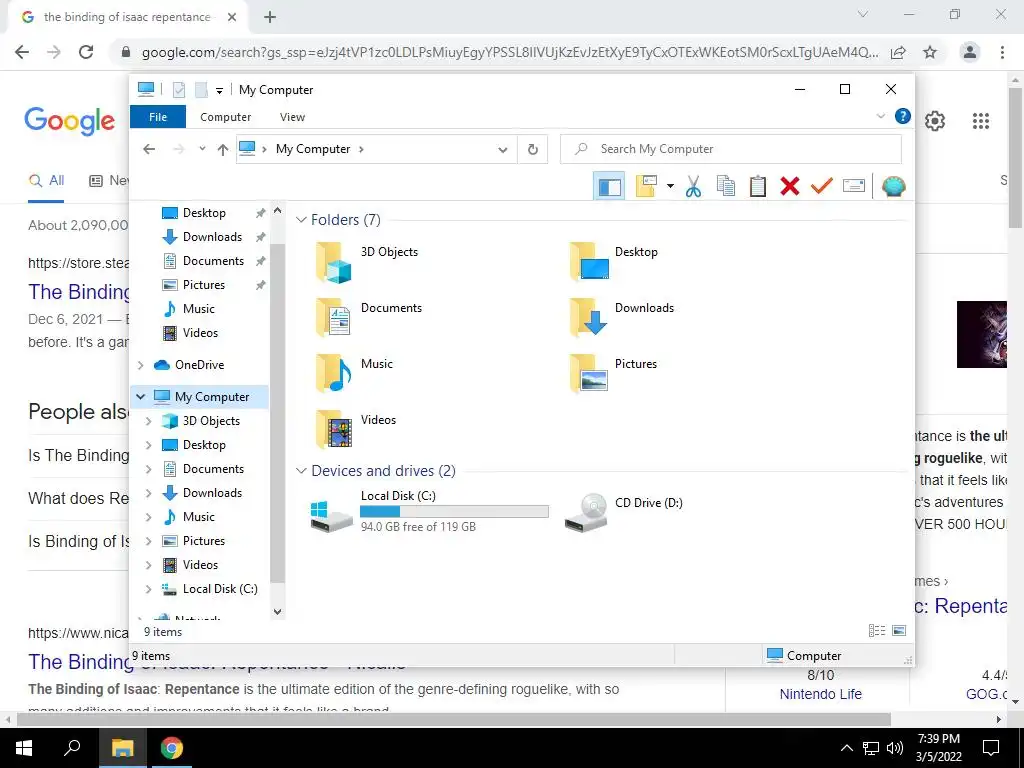Open Chrome profile avatar menu

tap(970, 52)
